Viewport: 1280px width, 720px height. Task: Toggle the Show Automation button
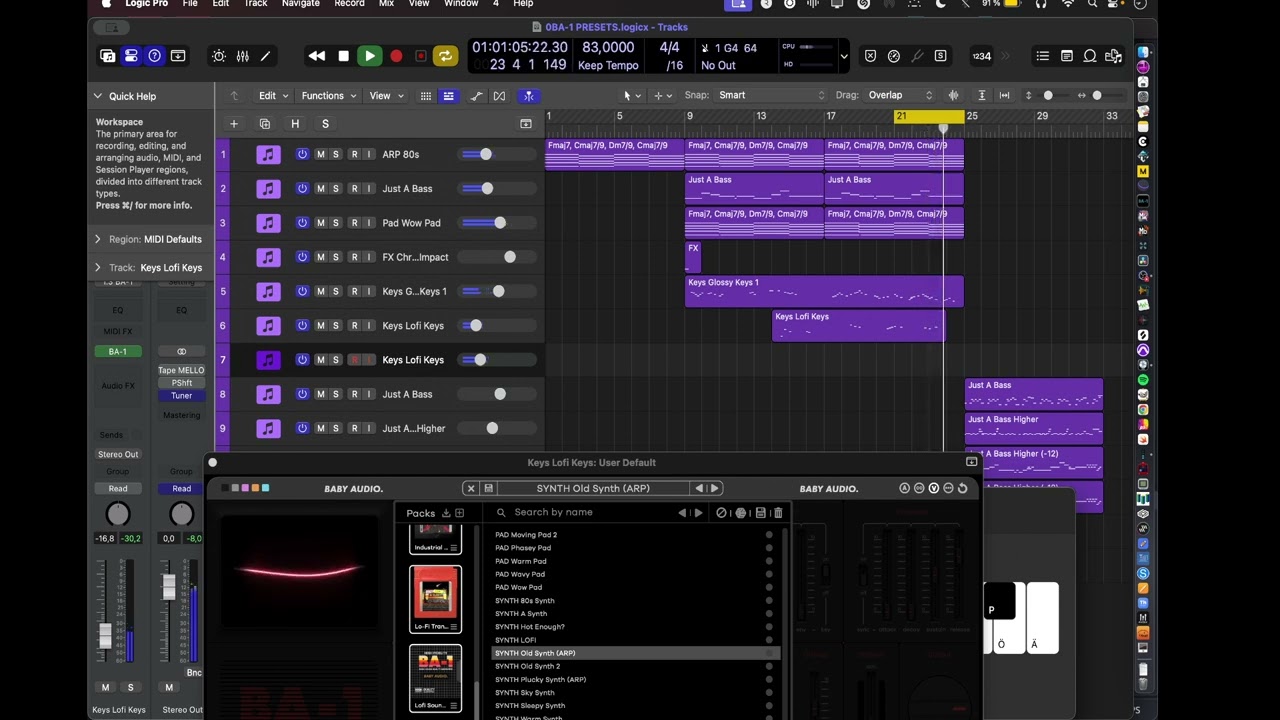(476, 96)
